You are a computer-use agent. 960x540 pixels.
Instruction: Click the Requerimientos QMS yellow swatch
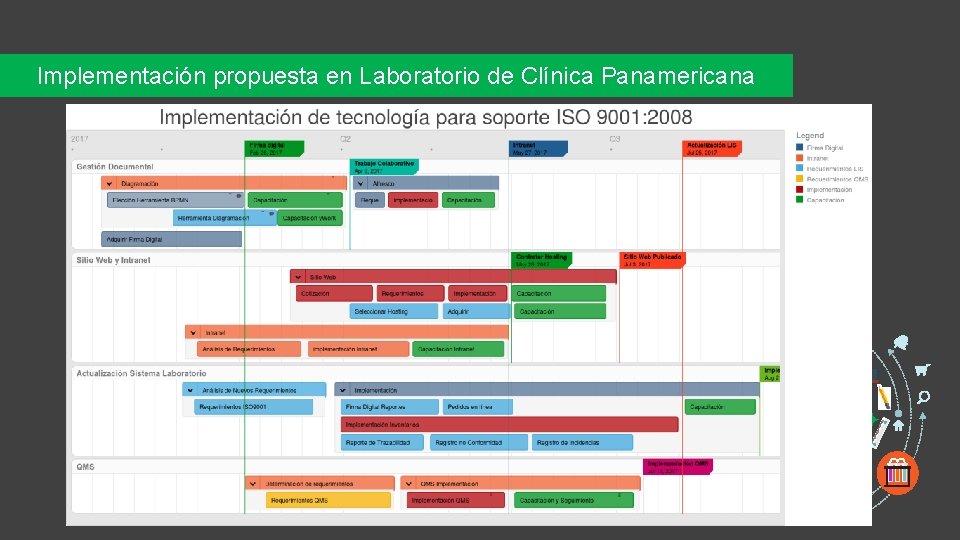[x=799, y=179]
